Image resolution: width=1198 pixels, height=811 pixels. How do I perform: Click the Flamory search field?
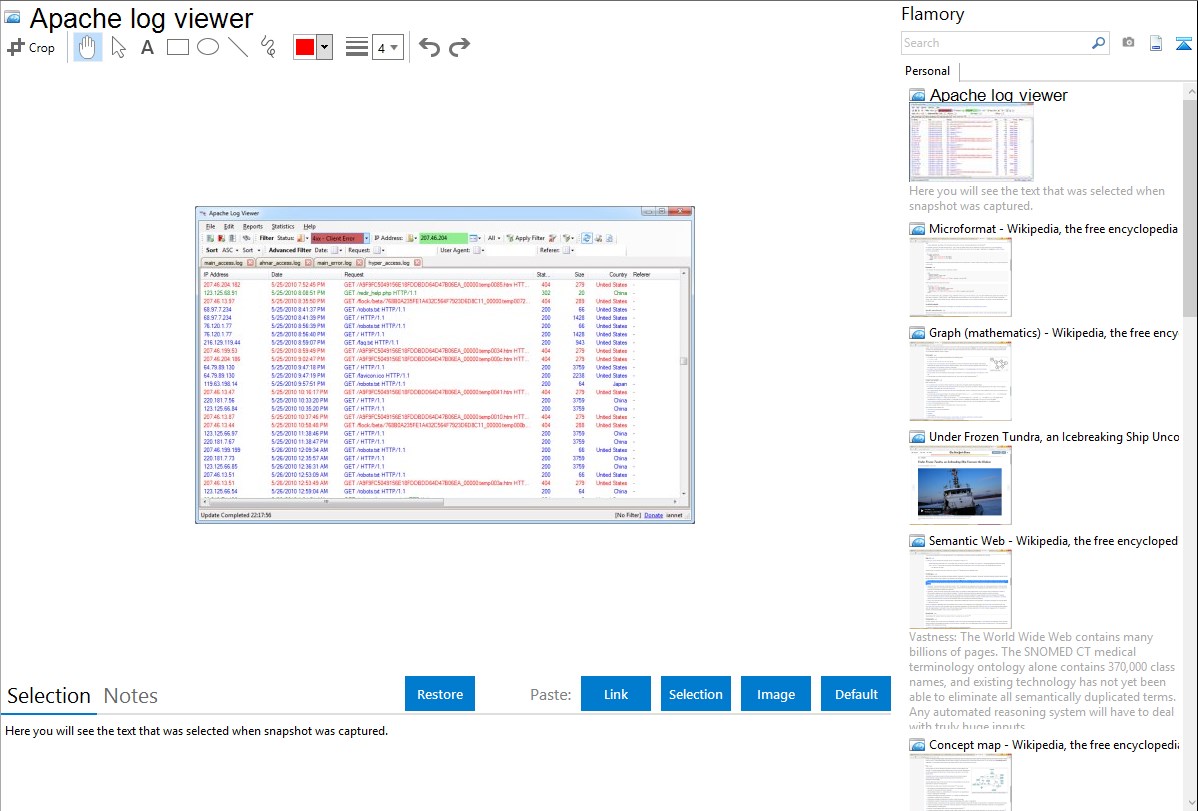coord(995,43)
